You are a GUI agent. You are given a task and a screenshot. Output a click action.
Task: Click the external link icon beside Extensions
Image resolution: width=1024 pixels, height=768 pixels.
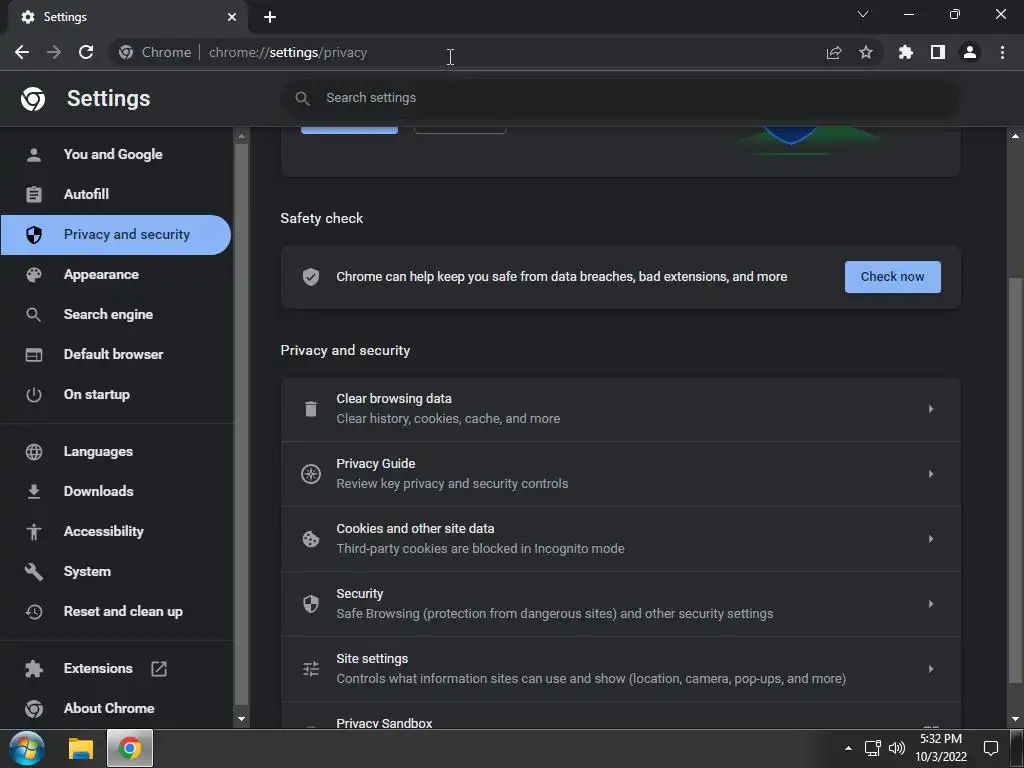[159, 669]
